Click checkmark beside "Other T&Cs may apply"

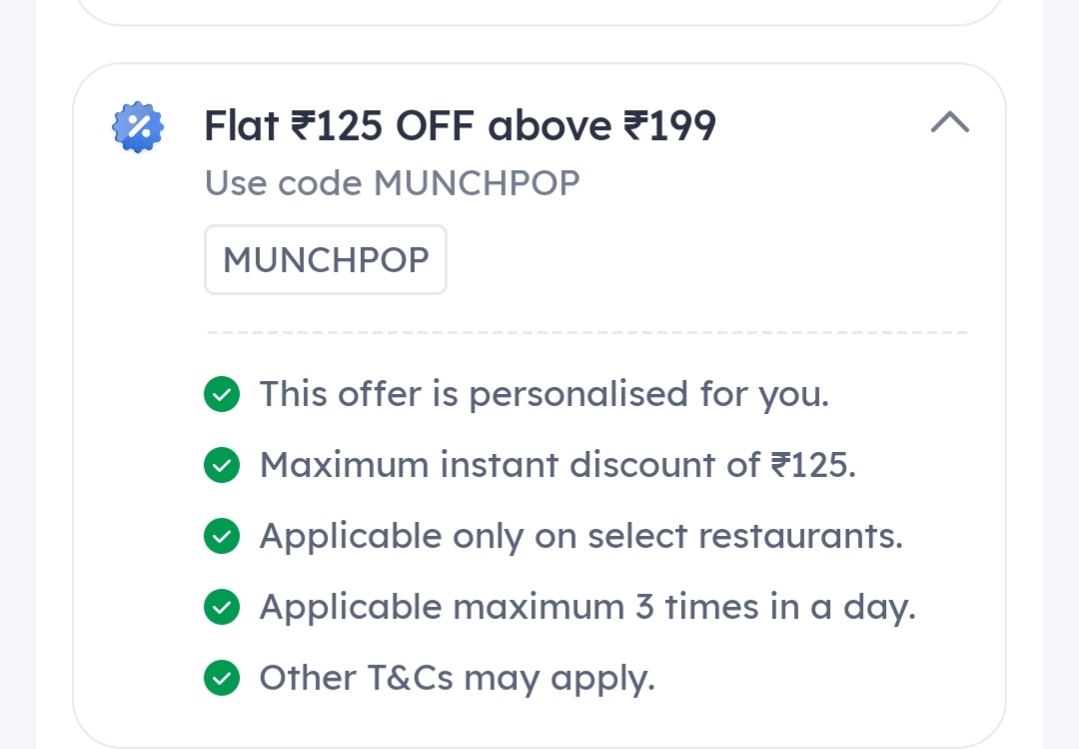pos(221,679)
